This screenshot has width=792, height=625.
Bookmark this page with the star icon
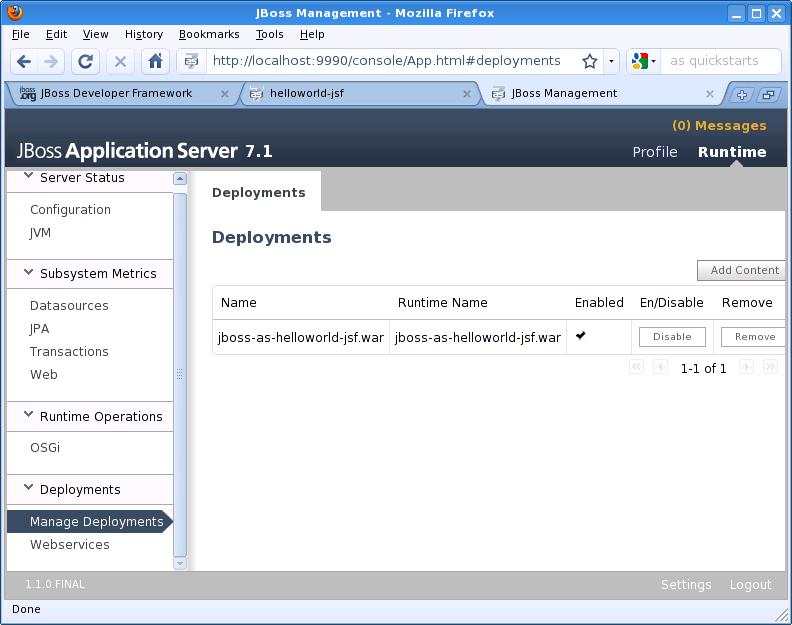589,62
